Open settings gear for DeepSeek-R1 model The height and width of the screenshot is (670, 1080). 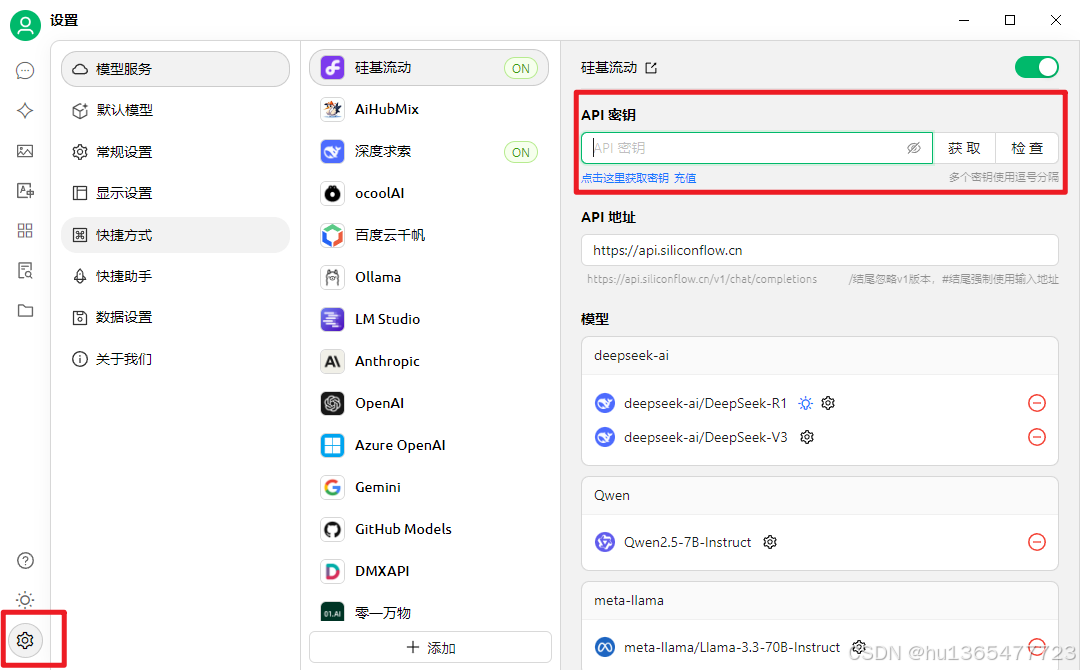(x=828, y=403)
